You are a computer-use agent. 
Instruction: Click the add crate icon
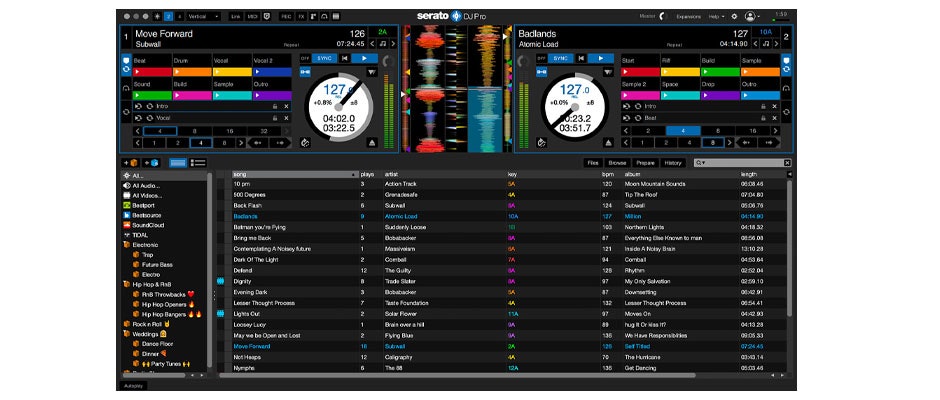point(131,162)
